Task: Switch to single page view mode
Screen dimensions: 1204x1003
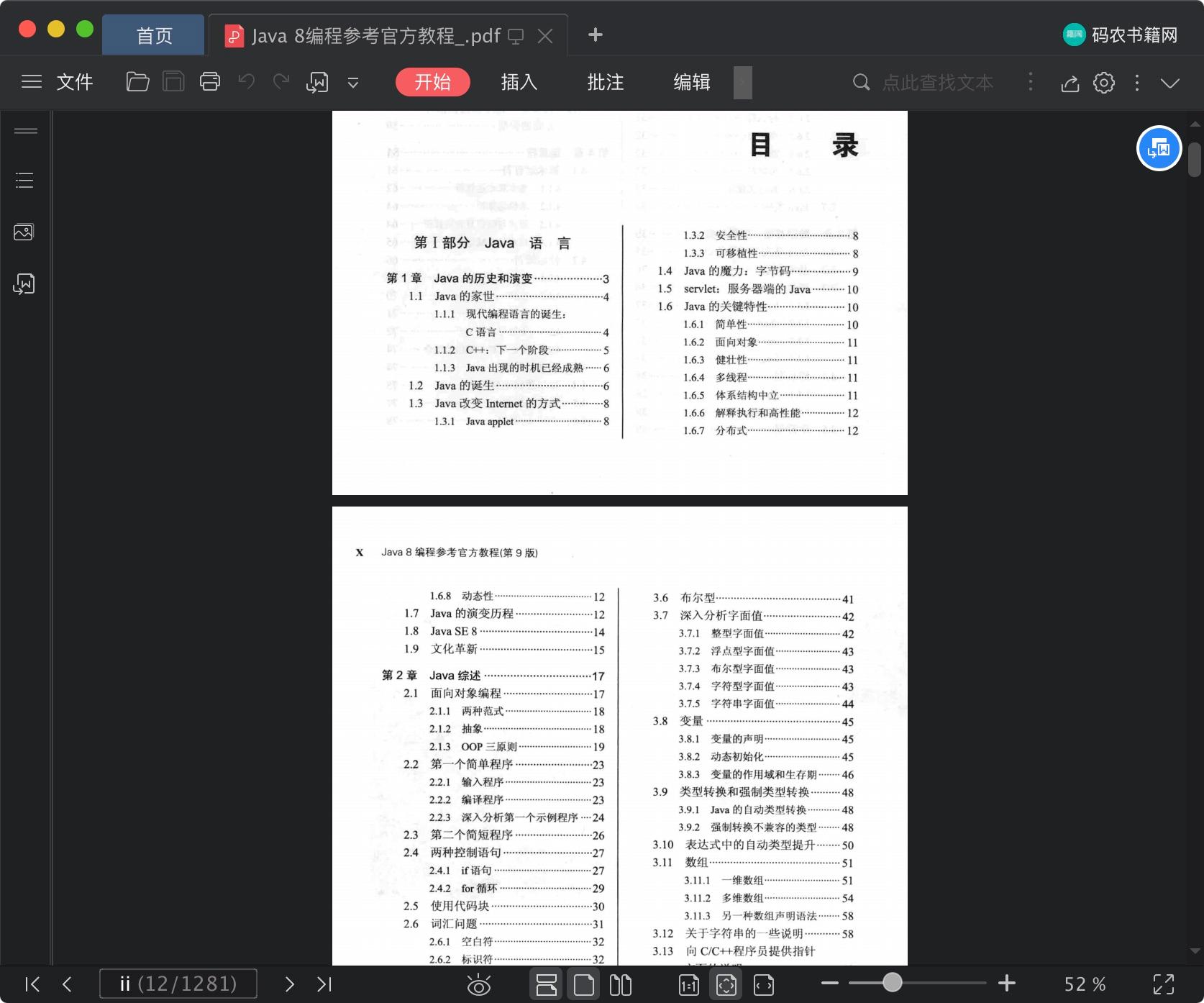Action: pyautogui.click(x=584, y=984)
